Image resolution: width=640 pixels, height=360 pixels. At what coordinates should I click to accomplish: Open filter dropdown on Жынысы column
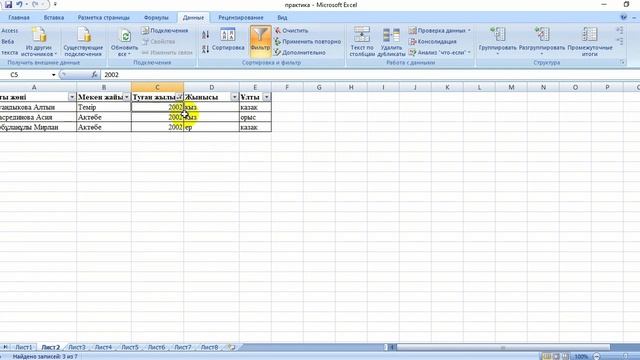click(234, 97)
